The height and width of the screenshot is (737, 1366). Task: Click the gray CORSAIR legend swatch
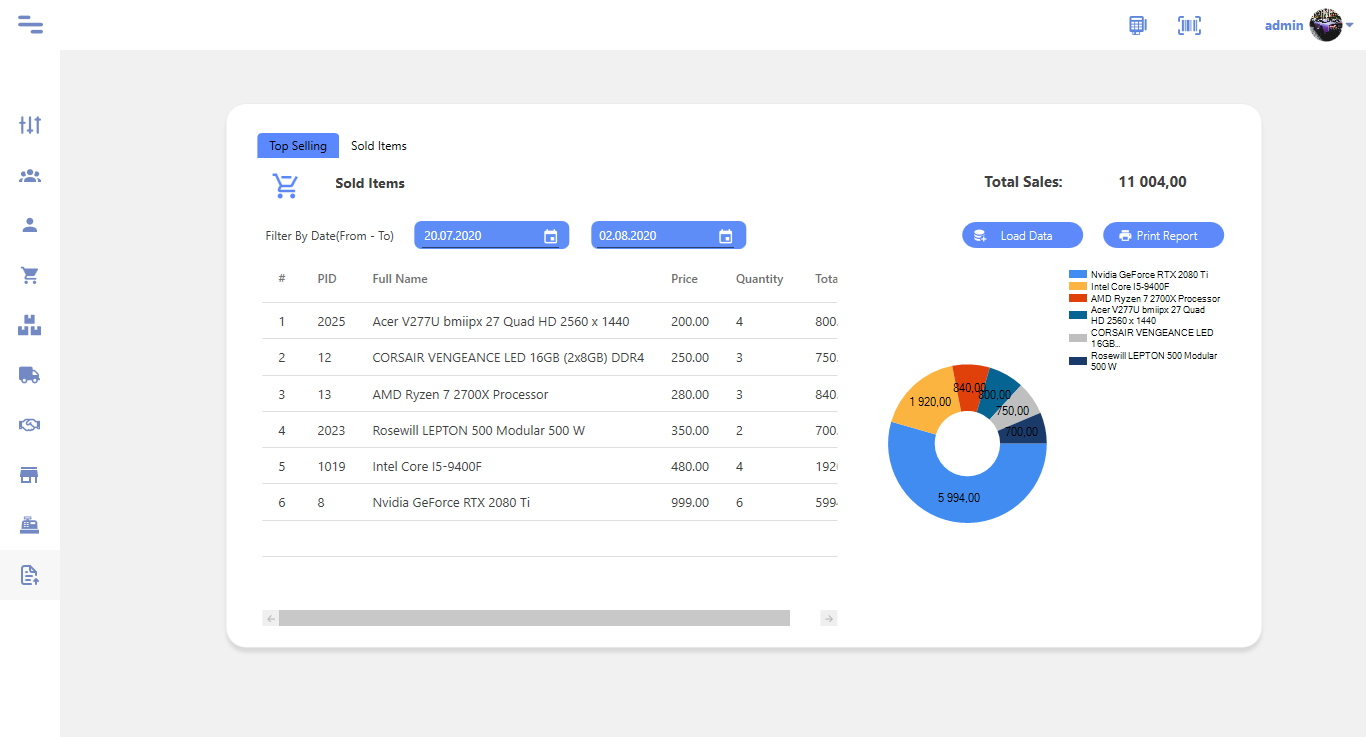(1077, 338)
